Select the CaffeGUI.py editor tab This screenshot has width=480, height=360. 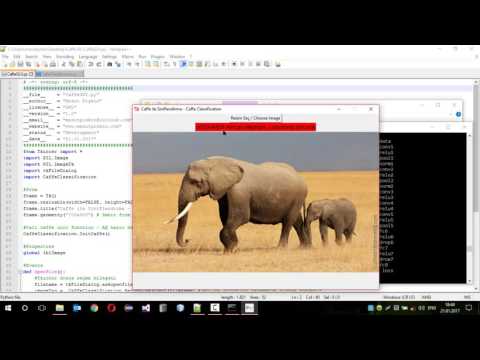17,74
